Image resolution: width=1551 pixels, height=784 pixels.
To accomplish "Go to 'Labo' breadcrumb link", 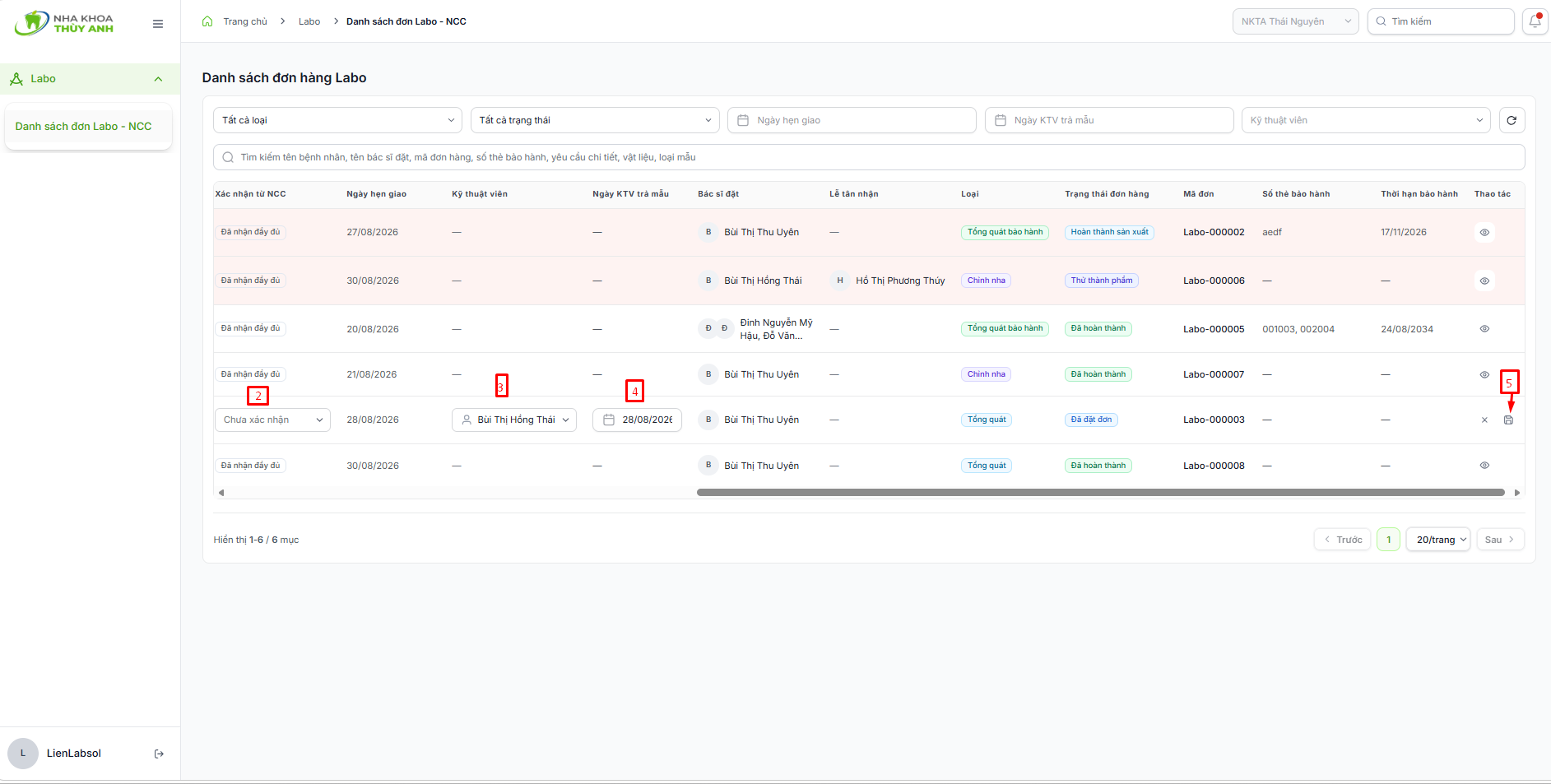I will [309, 21].
